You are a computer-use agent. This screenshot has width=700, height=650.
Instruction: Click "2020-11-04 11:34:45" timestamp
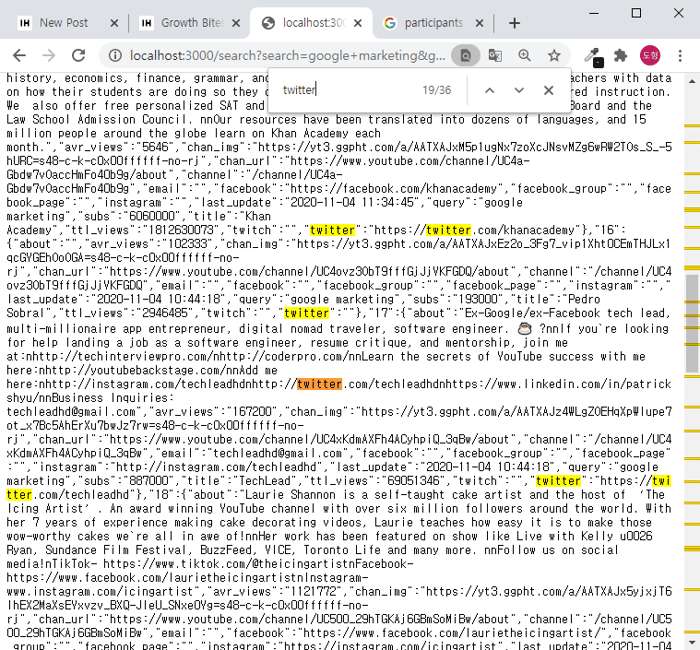[352, 202]
